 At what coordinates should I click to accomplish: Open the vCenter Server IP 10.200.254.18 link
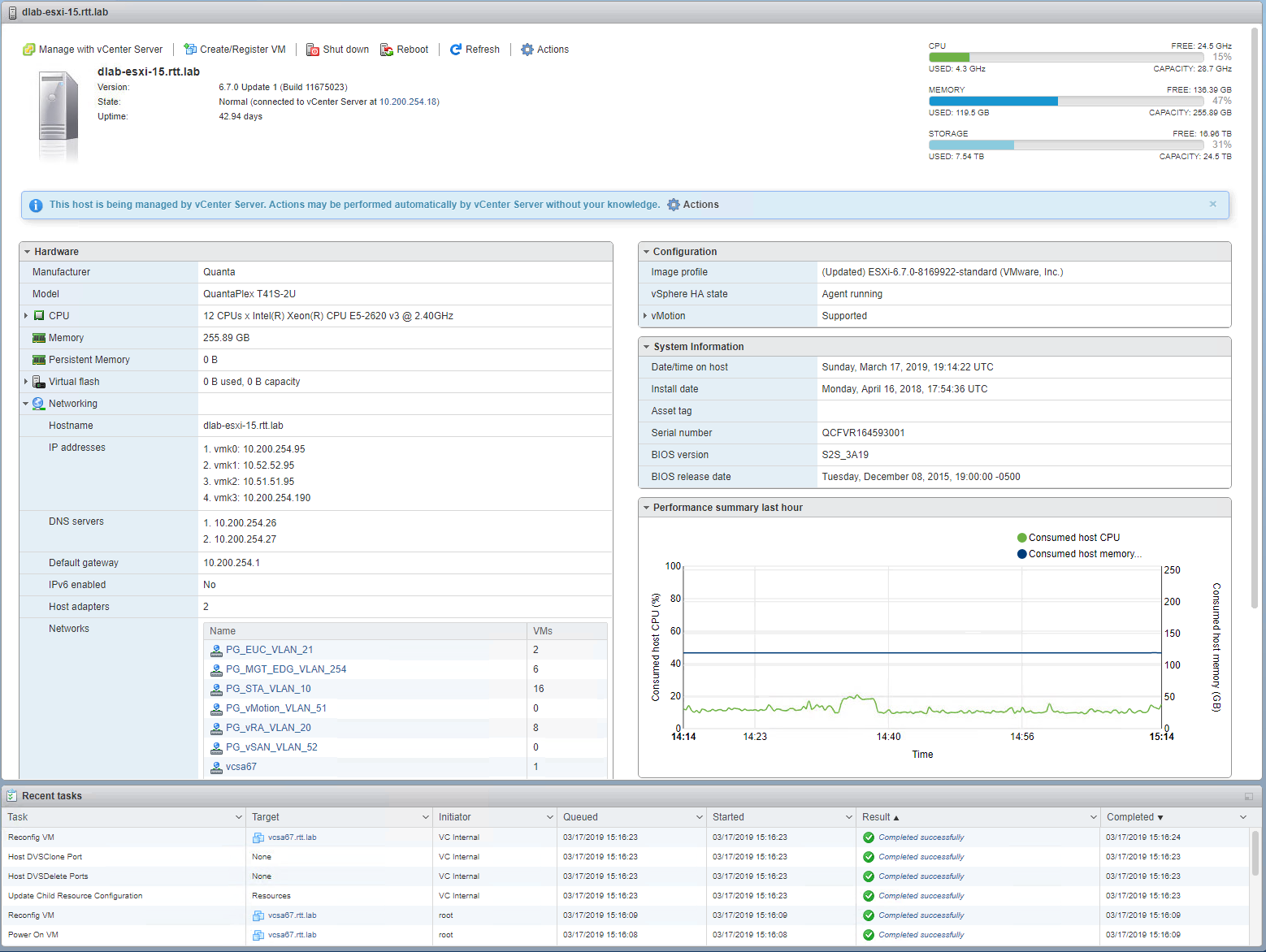[x=409, y=102]
